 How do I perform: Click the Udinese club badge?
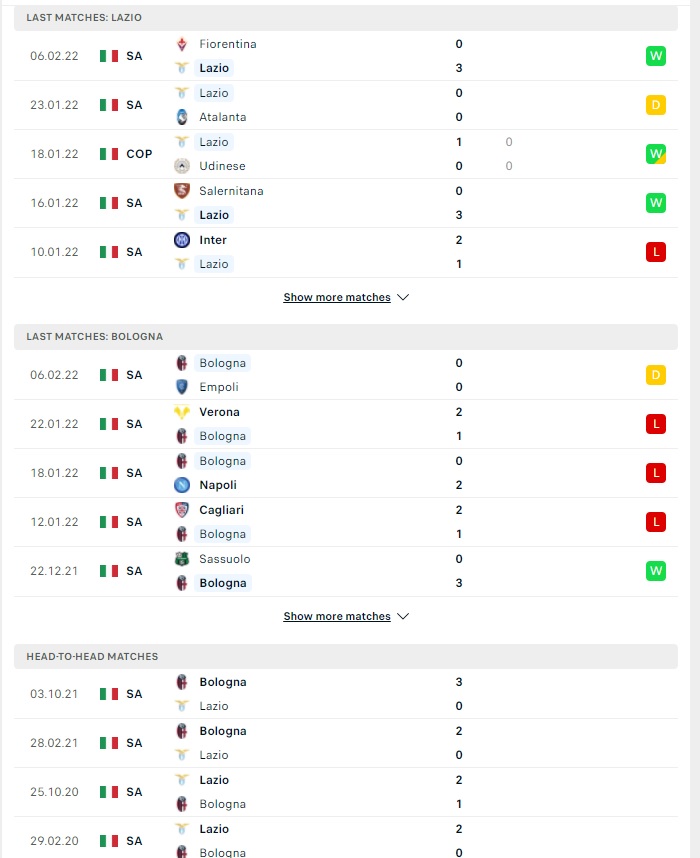tap(182, 166)
